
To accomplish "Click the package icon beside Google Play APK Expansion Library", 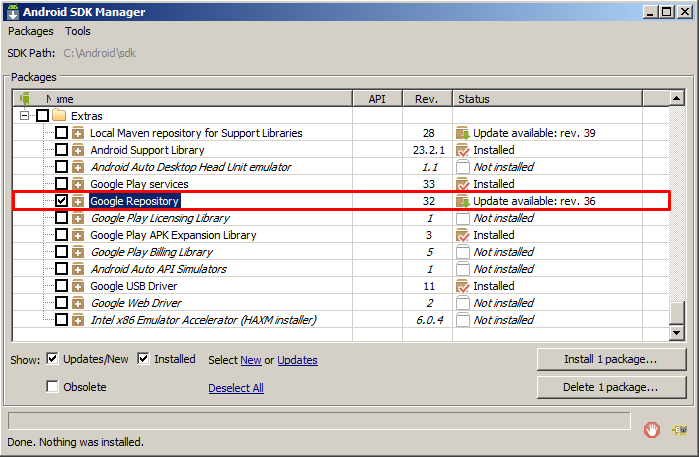I will (78, 235).
